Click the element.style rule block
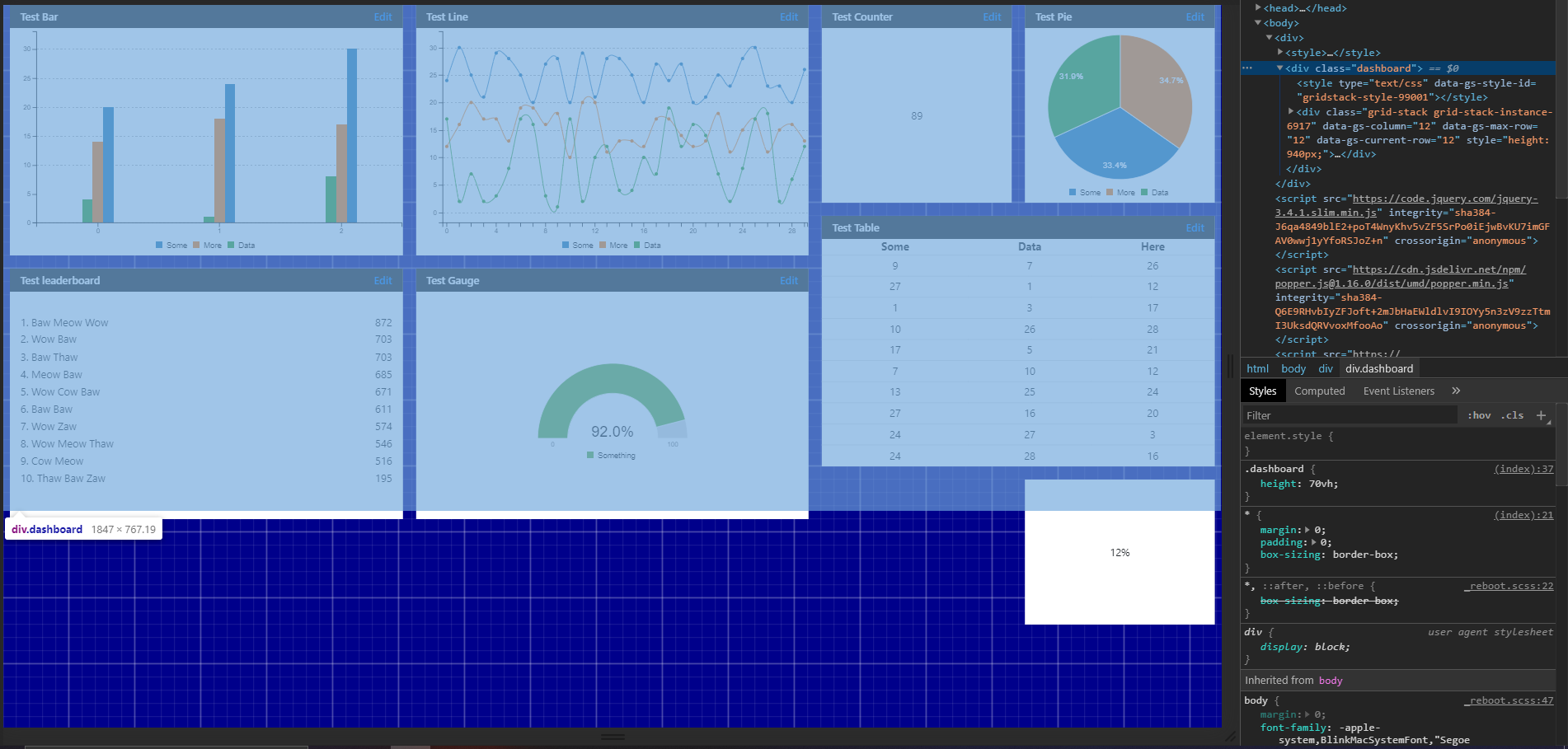 point(1397,443)
